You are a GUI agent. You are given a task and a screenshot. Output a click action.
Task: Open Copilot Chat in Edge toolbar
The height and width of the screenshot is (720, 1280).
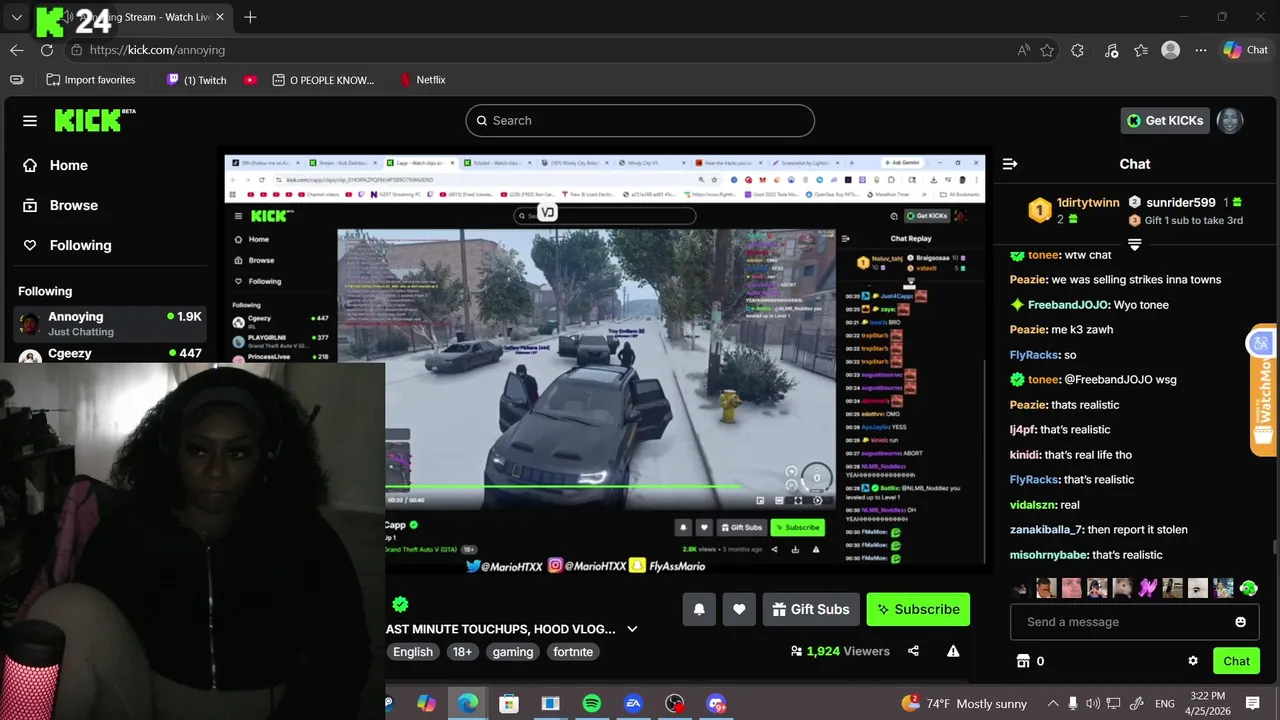click(1246, 50)
